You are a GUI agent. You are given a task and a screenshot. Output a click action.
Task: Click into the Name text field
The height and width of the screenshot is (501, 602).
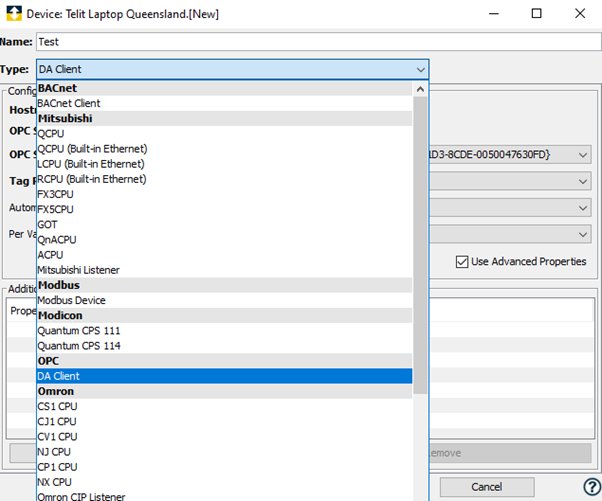tap(319, 41)
